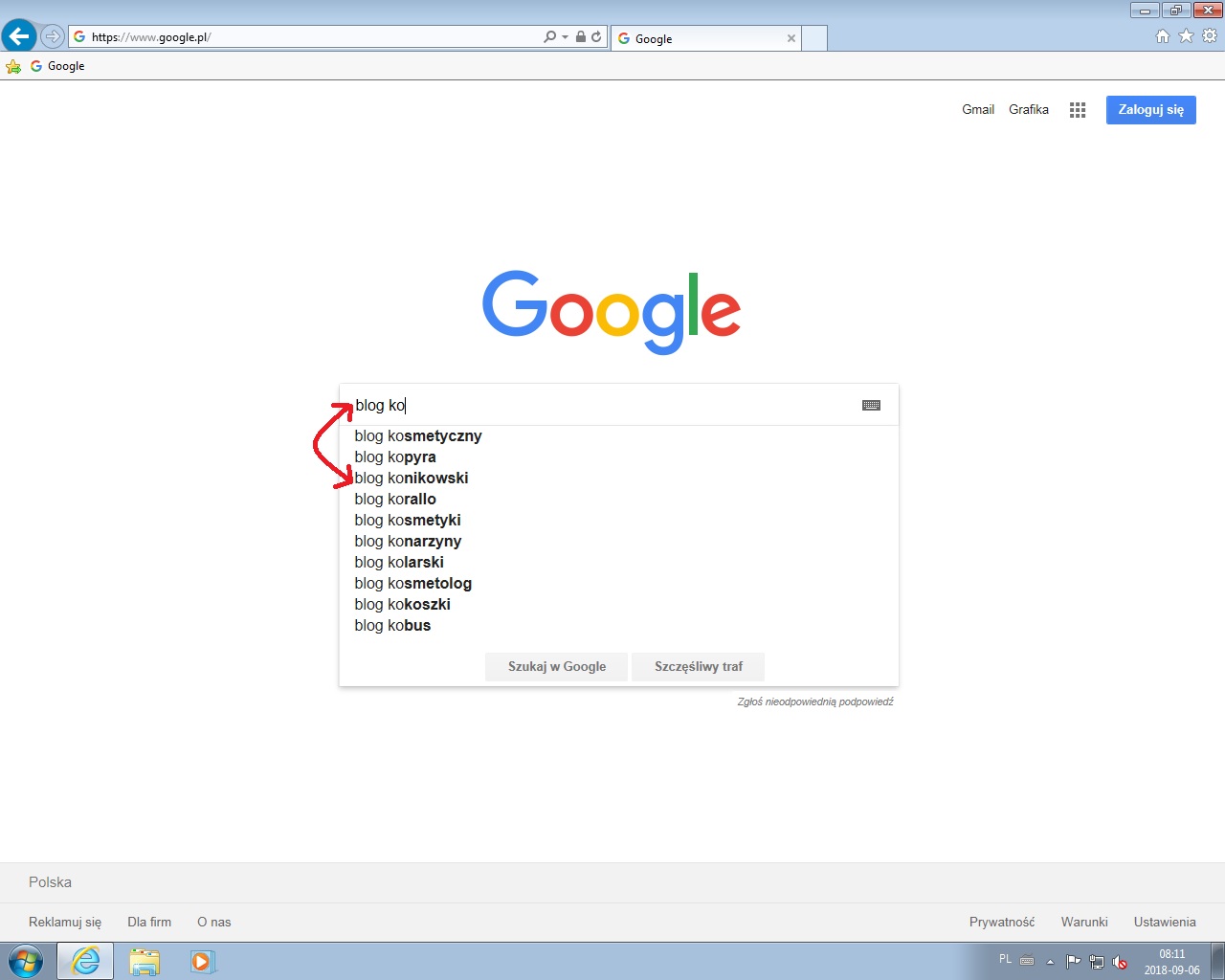
Task: Open the Ustawienia footer link
Action: click(x=1165, y=923)
